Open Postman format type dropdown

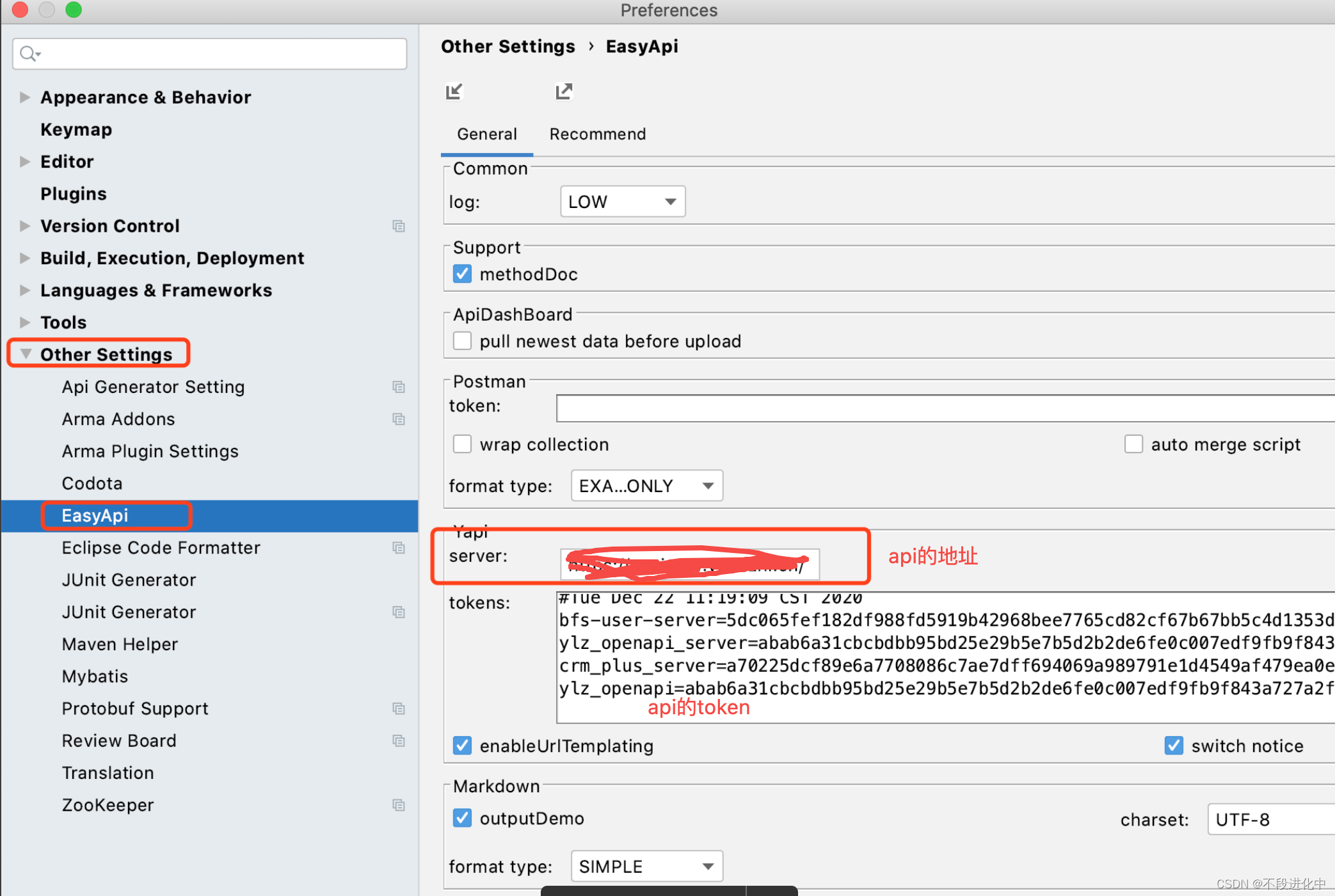coord(646,486)
